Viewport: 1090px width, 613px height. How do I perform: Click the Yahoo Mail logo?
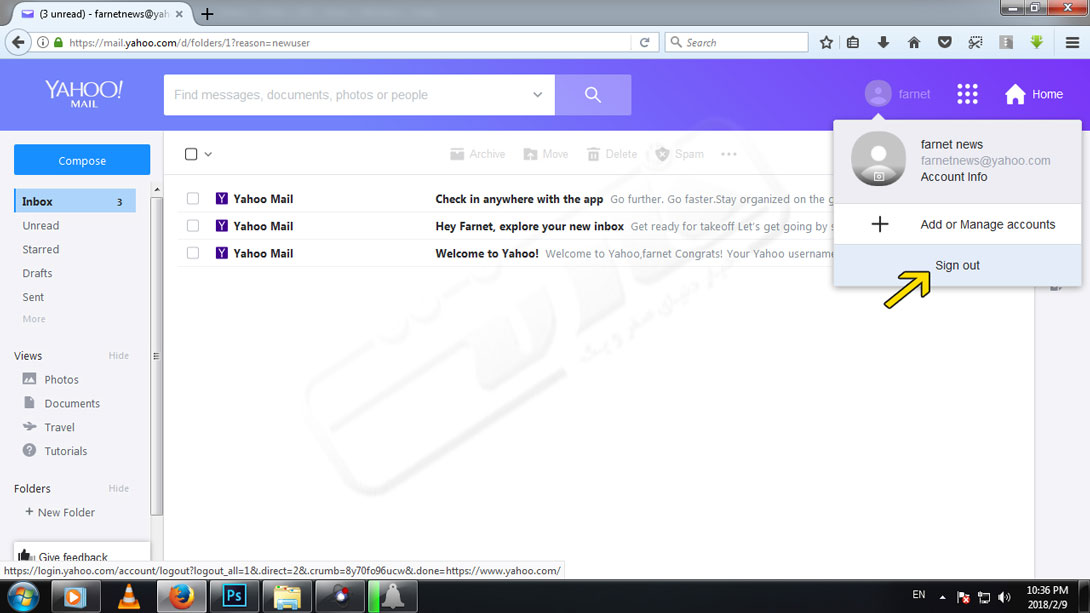coord(83,94)
